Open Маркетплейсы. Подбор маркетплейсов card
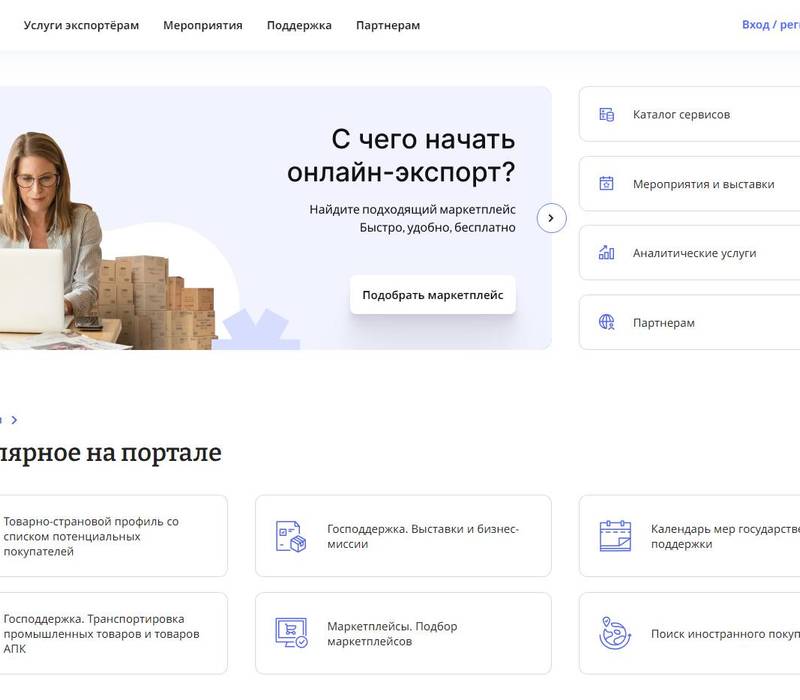 403,633
